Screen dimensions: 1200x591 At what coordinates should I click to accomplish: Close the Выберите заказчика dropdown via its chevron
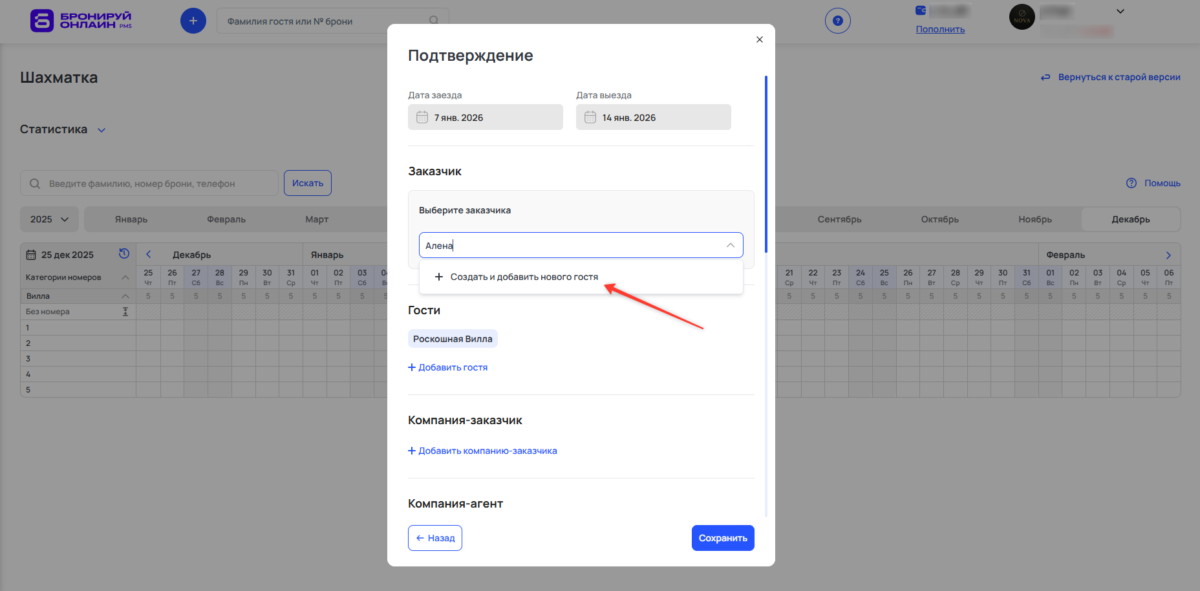point(729,245)
